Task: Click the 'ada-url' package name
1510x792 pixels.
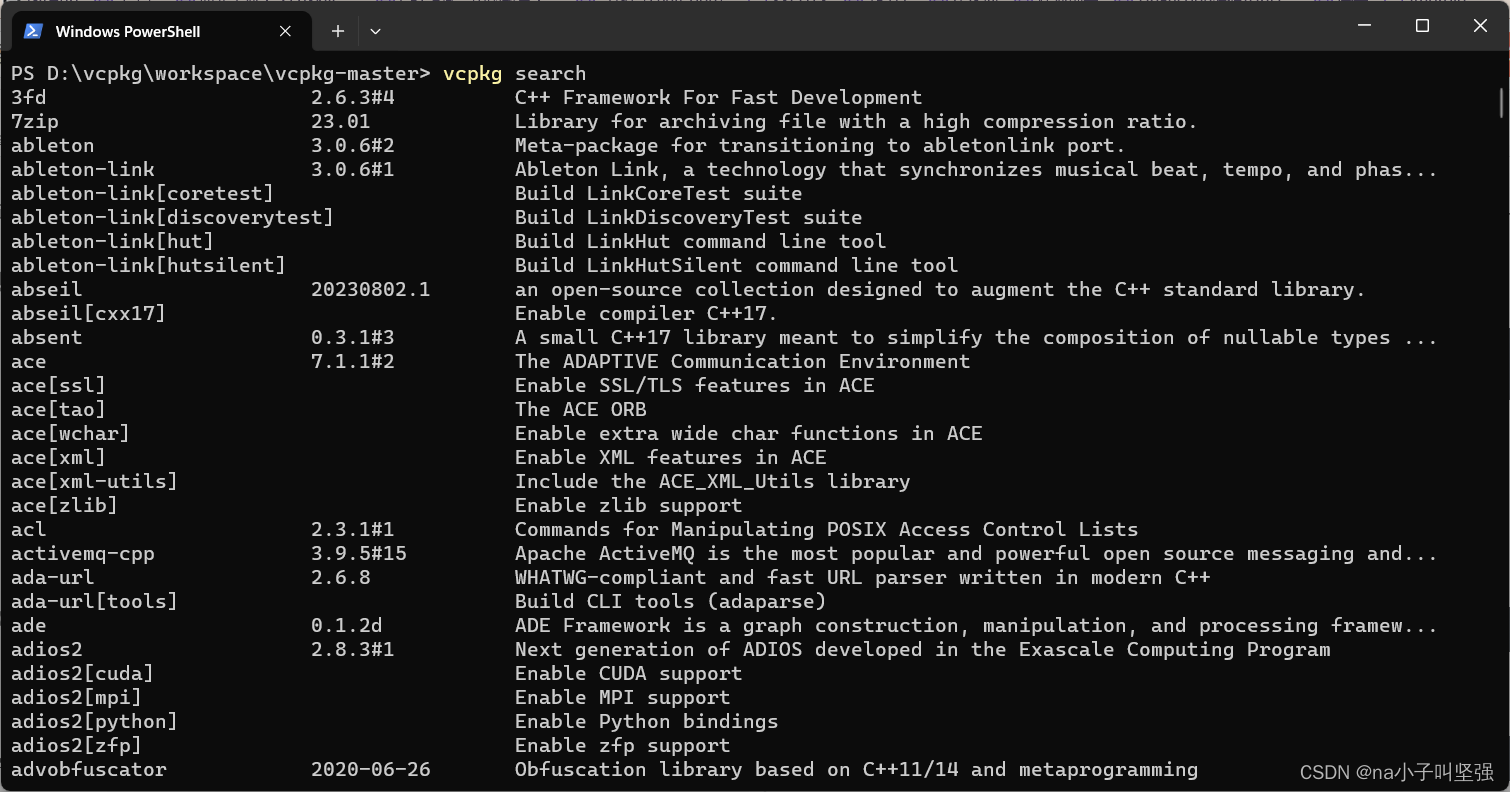Action: pos(53,577)
